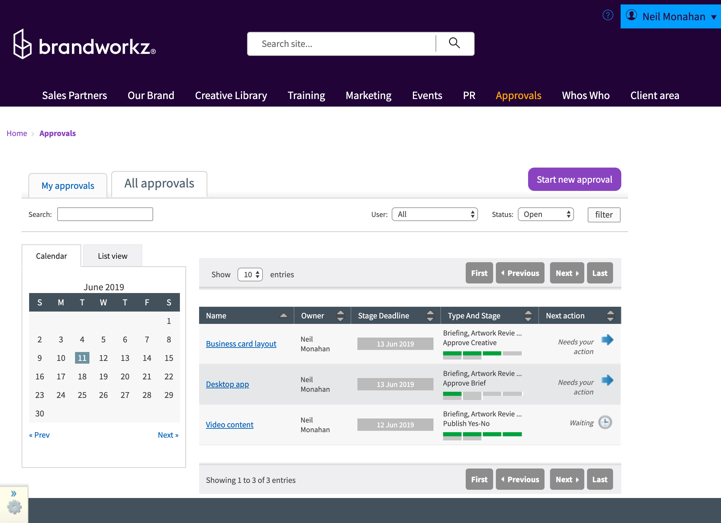Open the Client area menu
The height and width of the screenshot is (523, 721).
click(x=654, y=96)
